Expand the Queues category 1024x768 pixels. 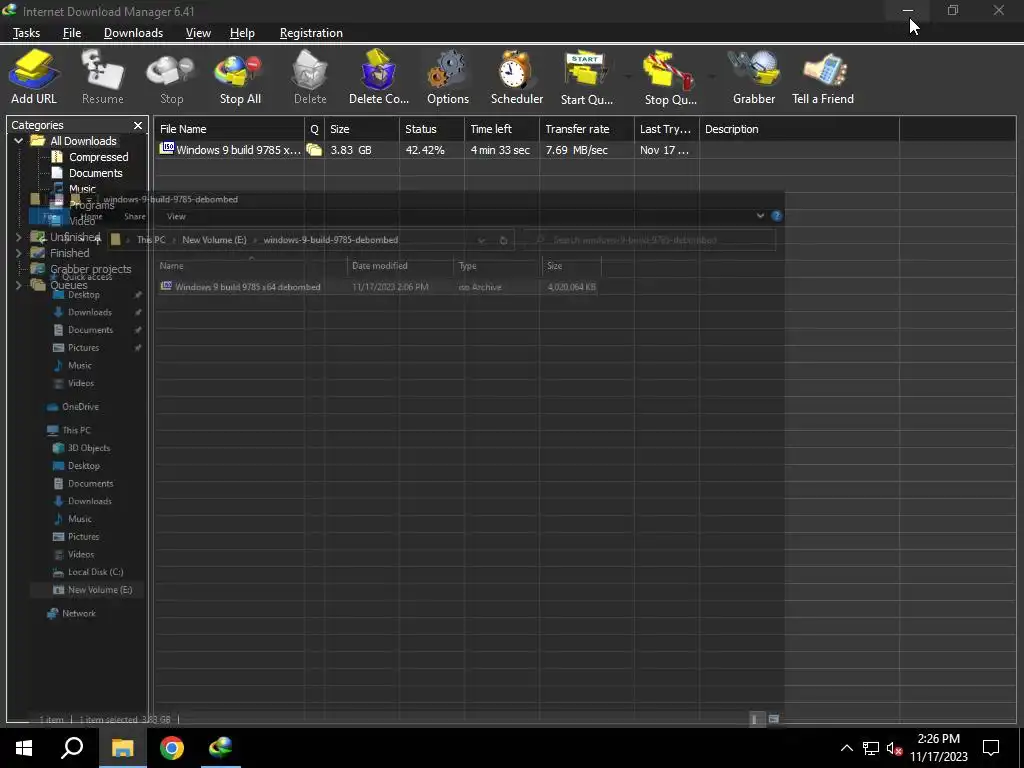pos(18,285)
